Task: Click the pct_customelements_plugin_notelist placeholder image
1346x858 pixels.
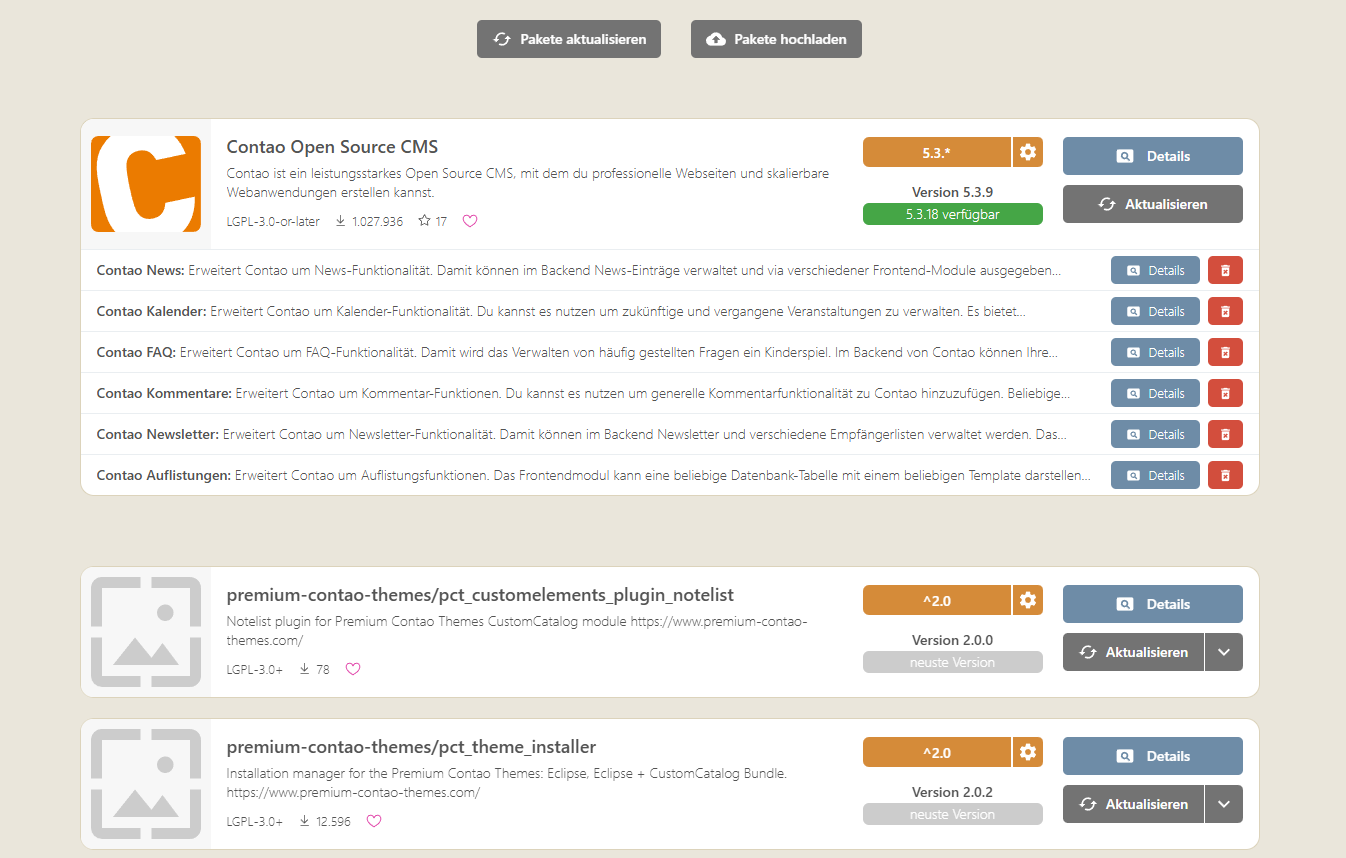Action: [146, 632]
